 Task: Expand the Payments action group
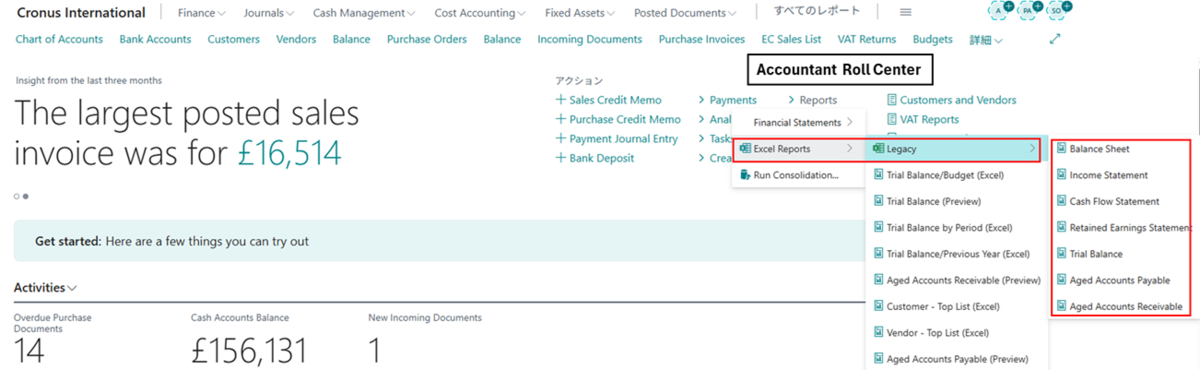(x=727, y=100)
